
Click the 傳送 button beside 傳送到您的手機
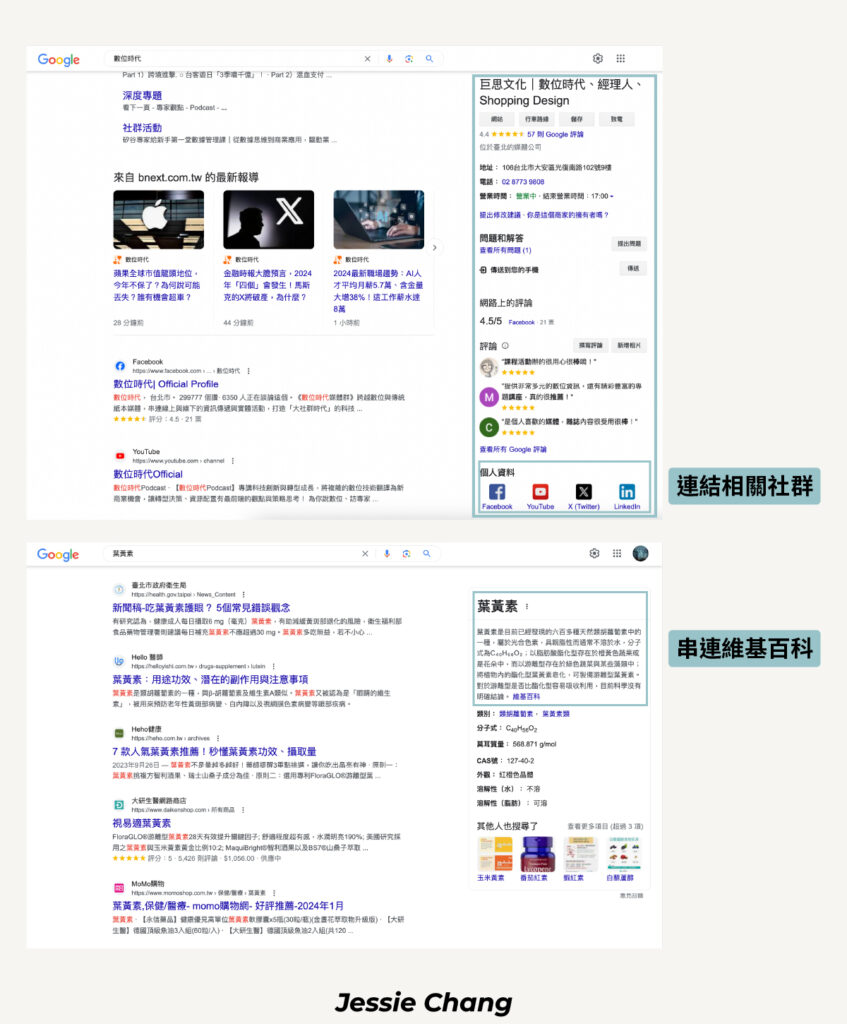633,268
